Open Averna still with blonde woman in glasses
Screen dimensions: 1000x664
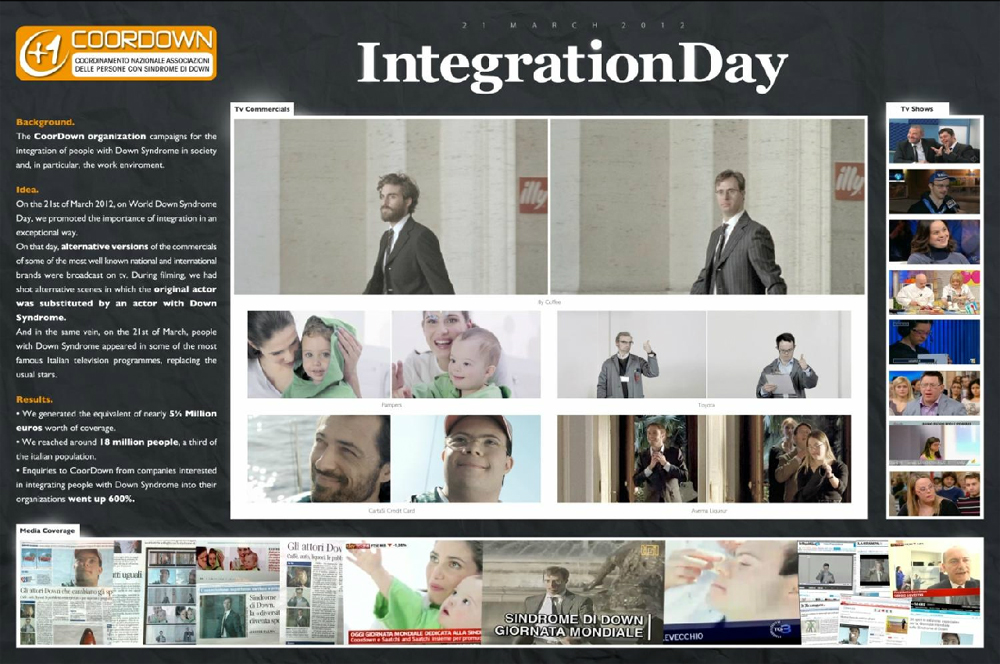[x=779, y=459]
